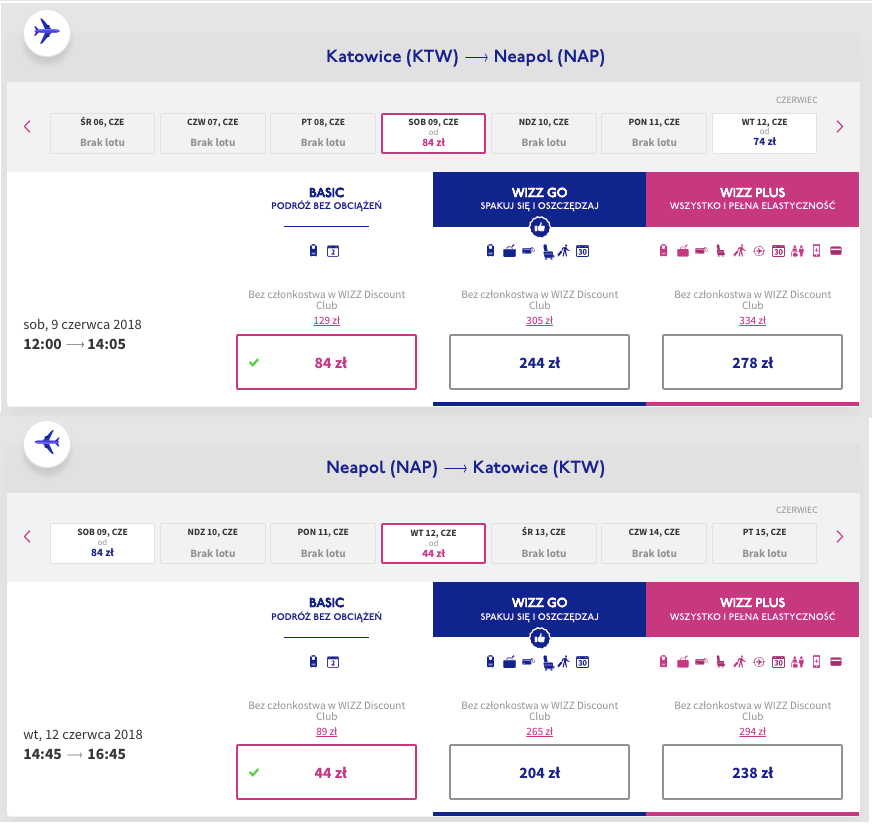872x825 pixels.
Task: Show later dates for Neapol–Katowice flight
Action: click(x=839, y=537)
